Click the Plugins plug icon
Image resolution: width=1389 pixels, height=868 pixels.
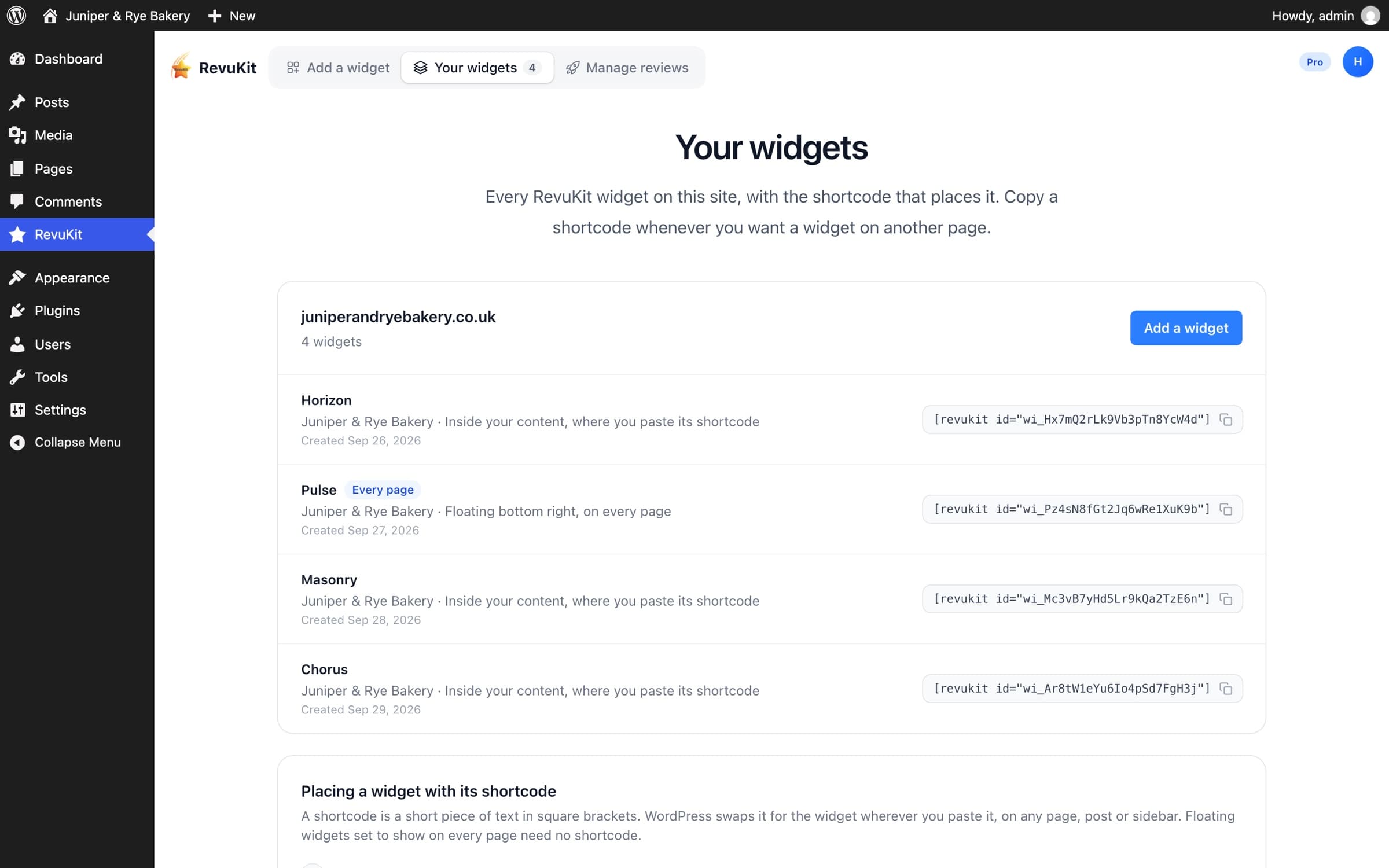(x=17, y=310)
